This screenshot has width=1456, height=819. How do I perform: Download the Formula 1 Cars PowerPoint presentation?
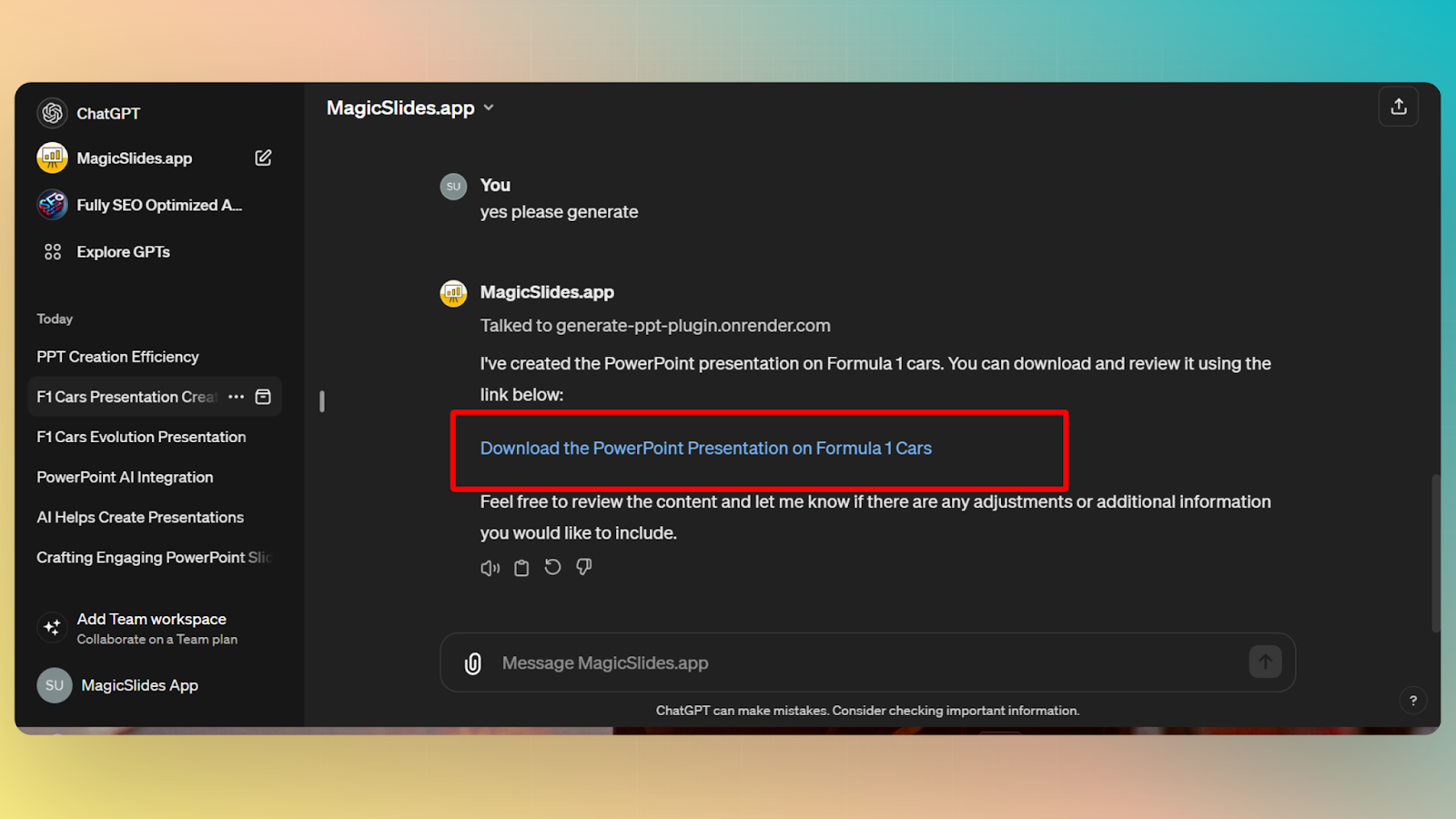coord(705,448)
